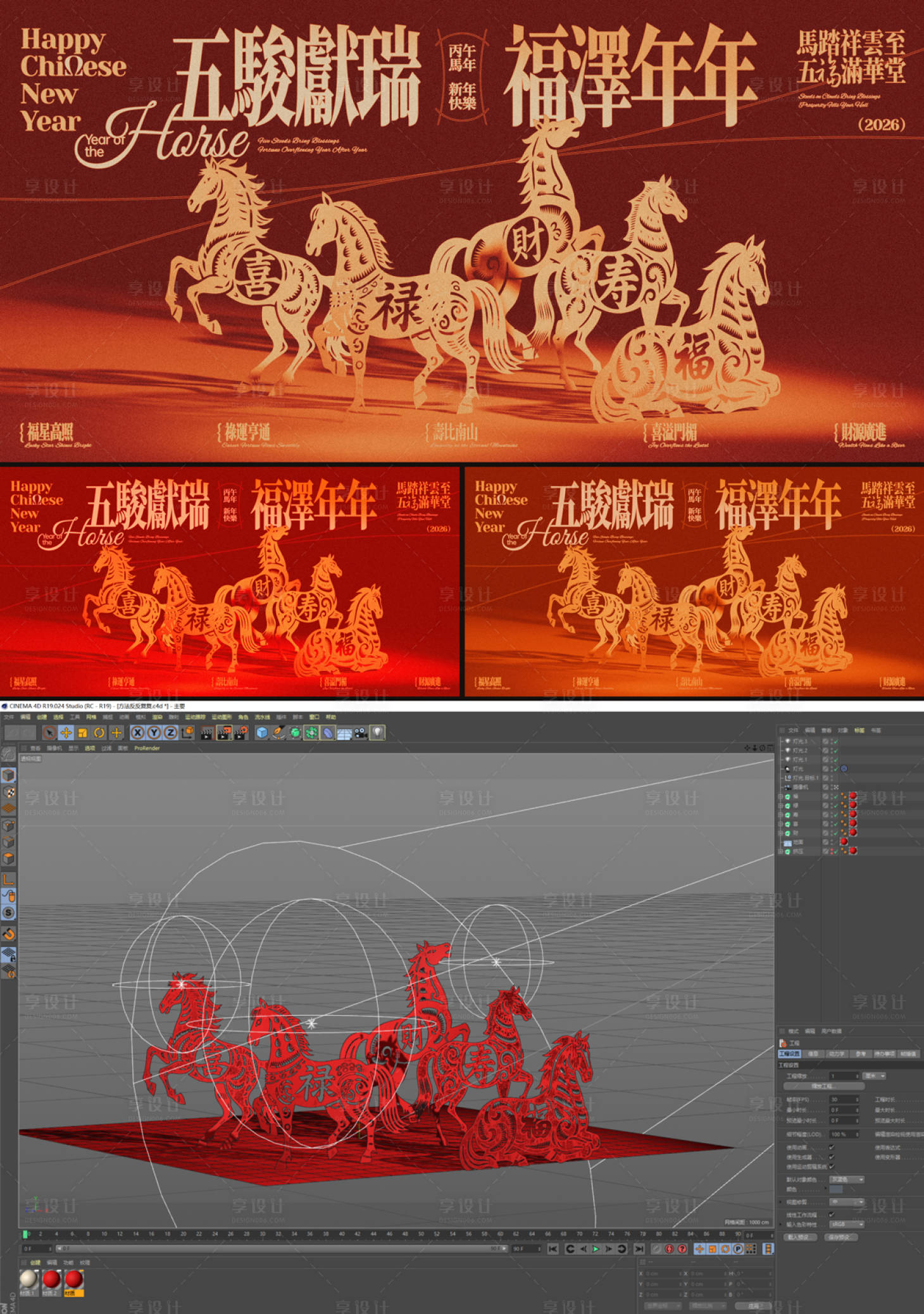
Task: Click the circled S solo icon, left palette
Action: tap(8, 913)
